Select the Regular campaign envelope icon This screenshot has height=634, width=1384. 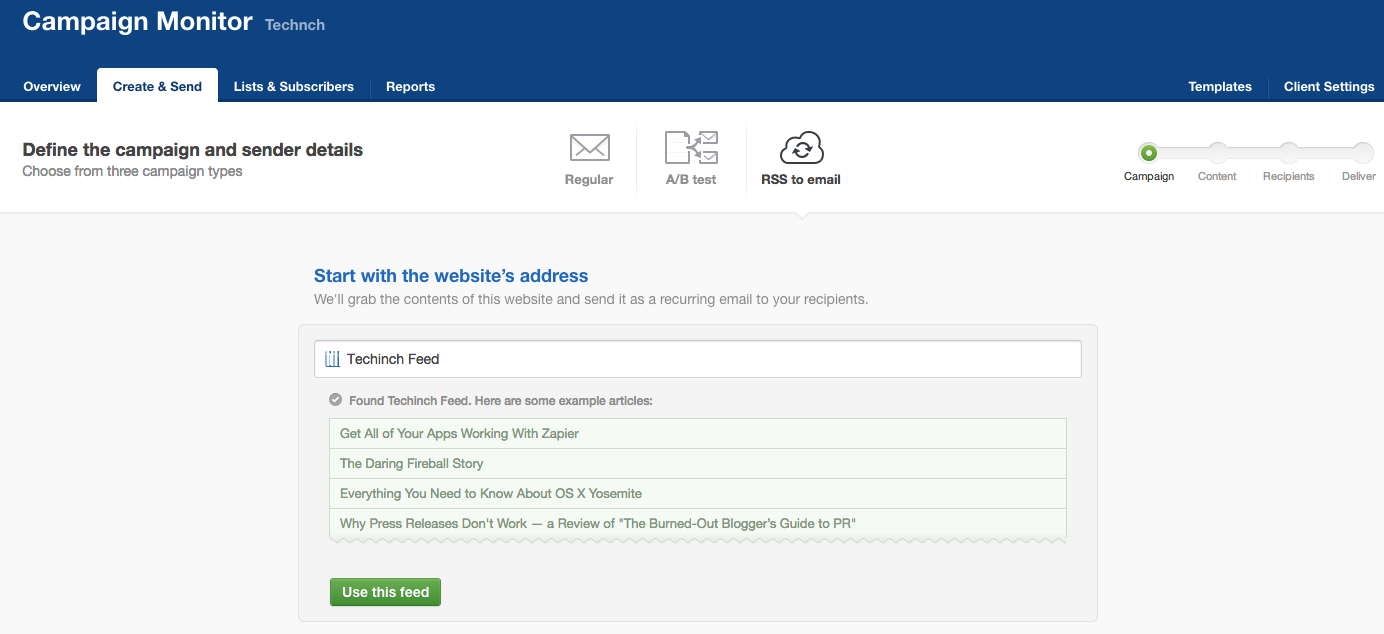pos(590,148)
